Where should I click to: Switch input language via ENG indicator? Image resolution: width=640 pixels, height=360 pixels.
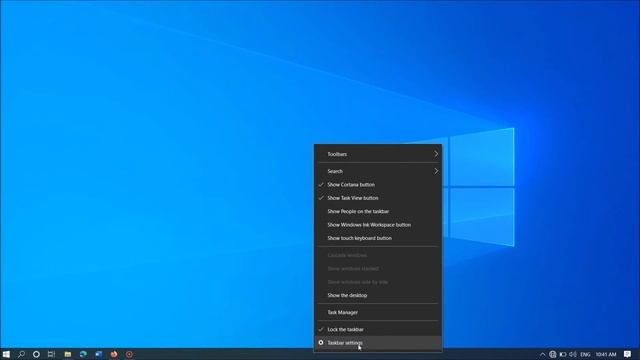click(585, 354)
